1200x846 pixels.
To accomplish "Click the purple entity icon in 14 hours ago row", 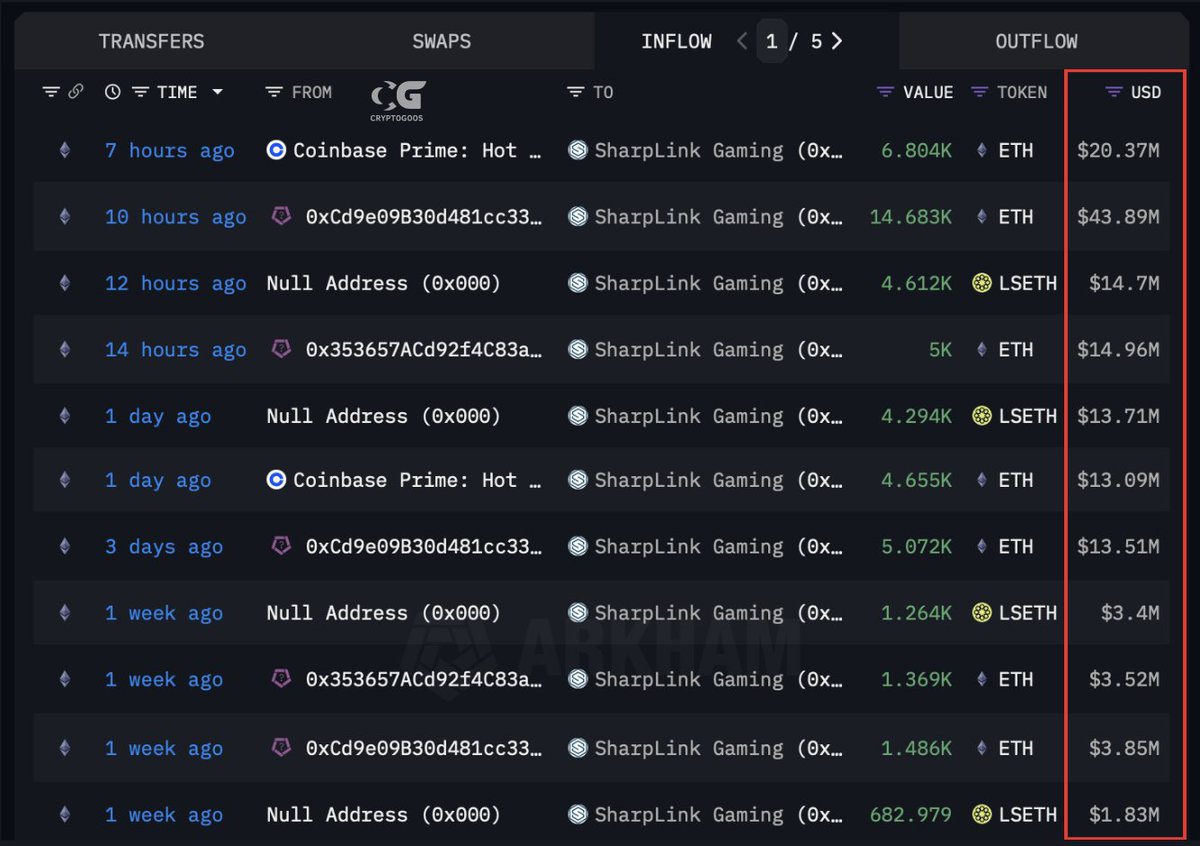I will [282, 348].
